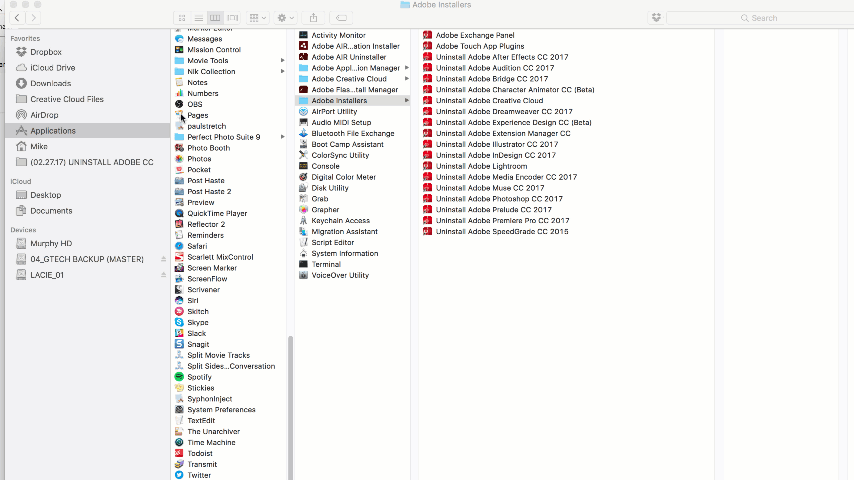The width and height of the screenshot is (854, 480).
Task: Click the Applications column scrollbar
Action: (x=290, y=408)
